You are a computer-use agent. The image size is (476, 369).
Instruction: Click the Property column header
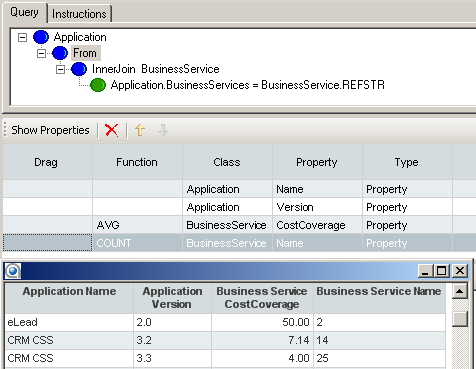pos(317,162)
